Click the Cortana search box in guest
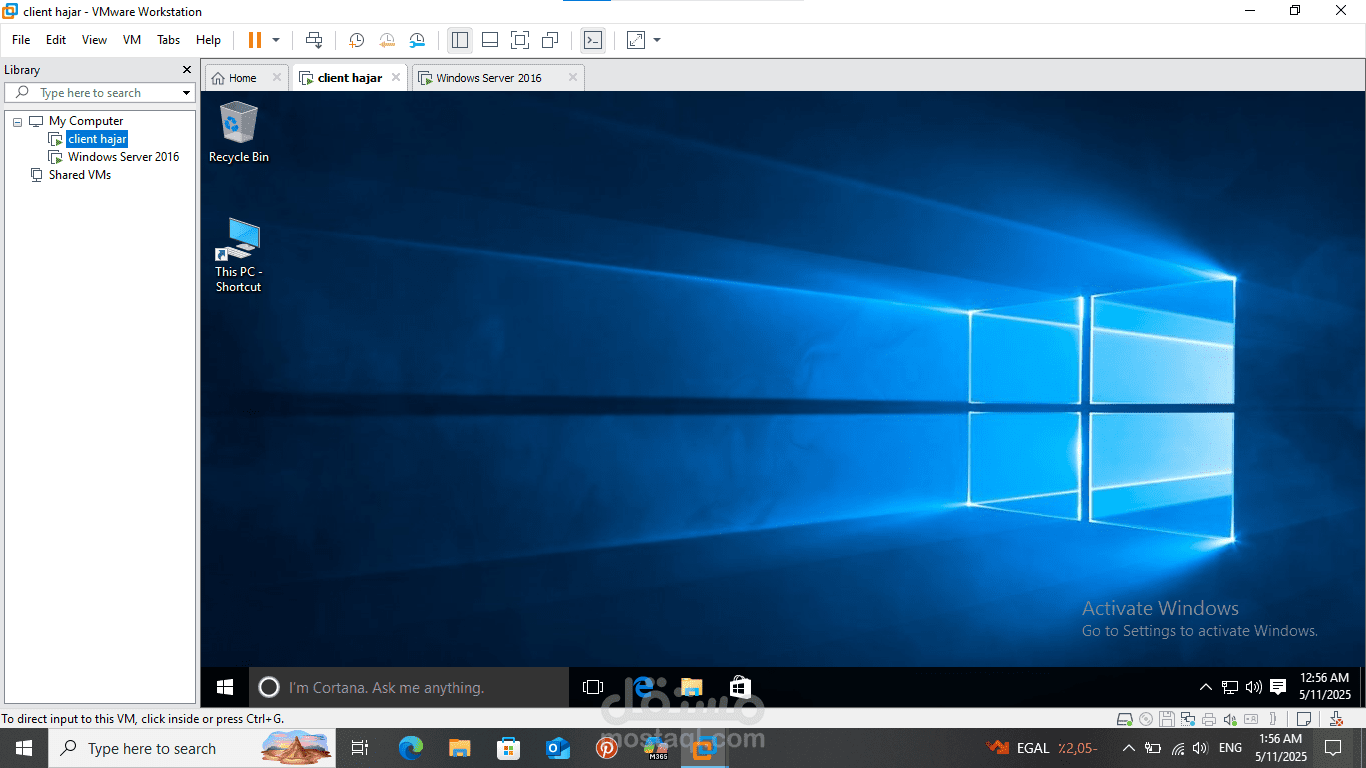Screen dimensions: 1366x768 (x=408, y=687)
